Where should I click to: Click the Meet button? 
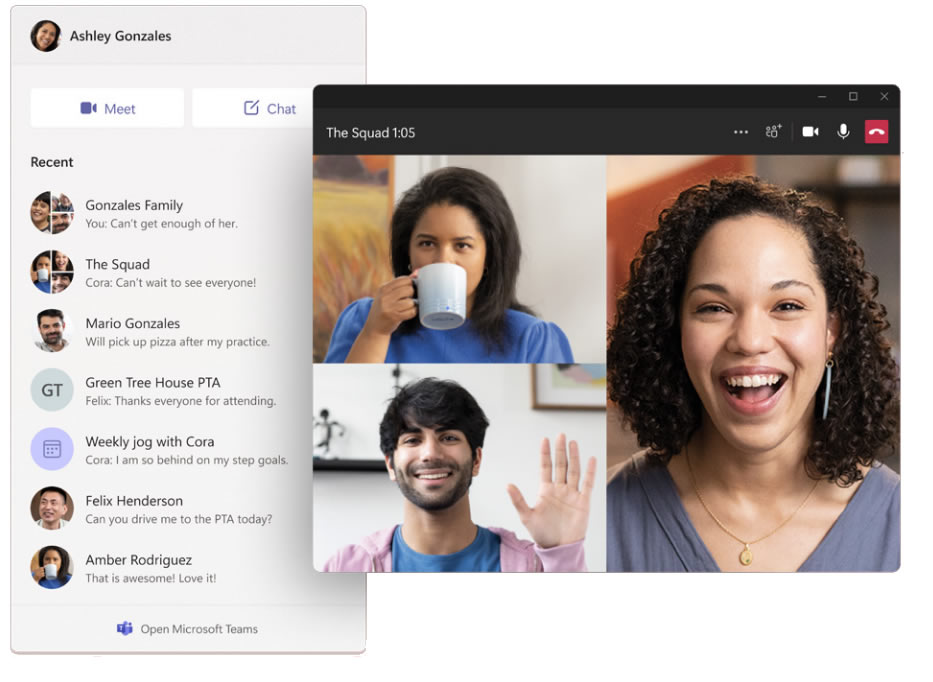click(107, 108)
